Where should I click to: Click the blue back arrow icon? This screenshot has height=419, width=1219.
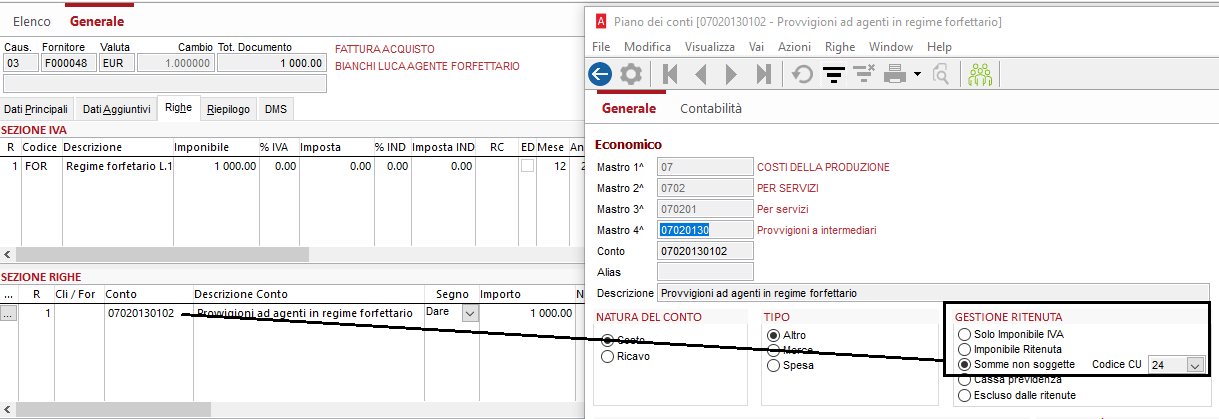pos(600,73)
